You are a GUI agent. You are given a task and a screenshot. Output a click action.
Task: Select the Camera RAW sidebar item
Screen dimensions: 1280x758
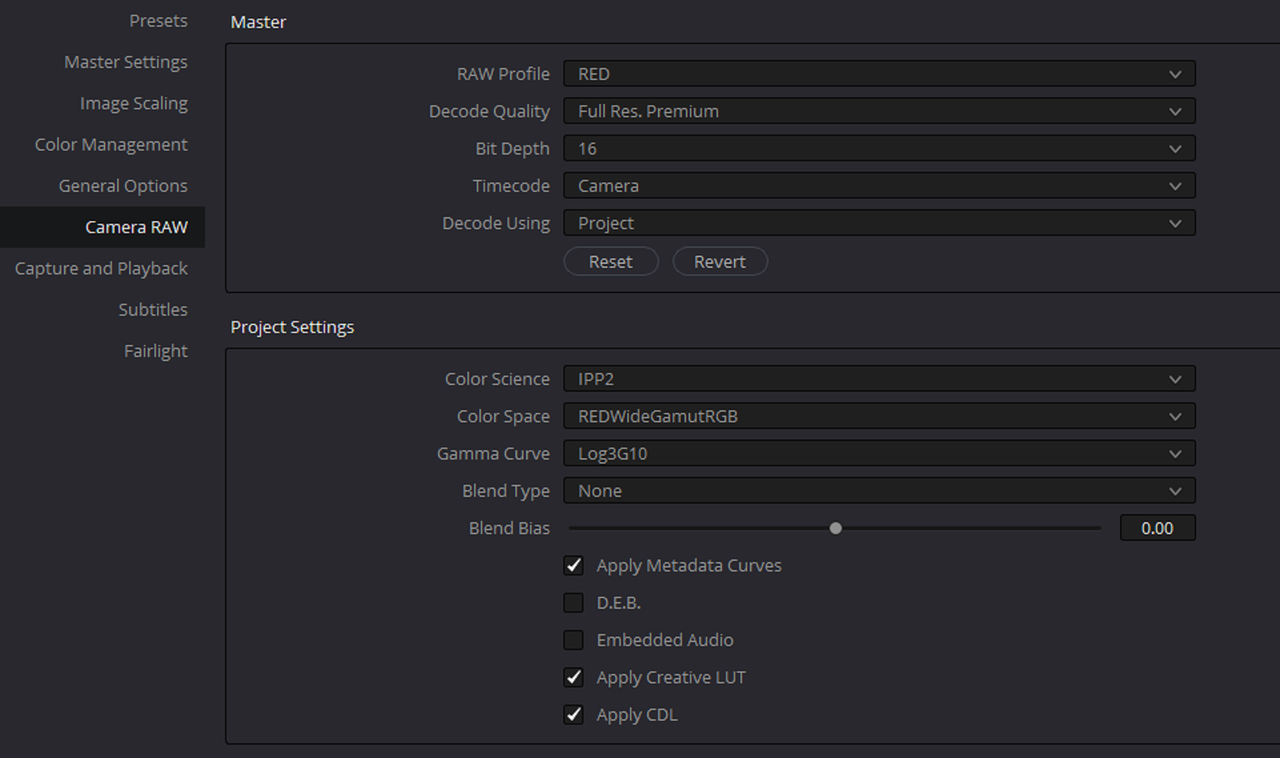click(102, 227)
